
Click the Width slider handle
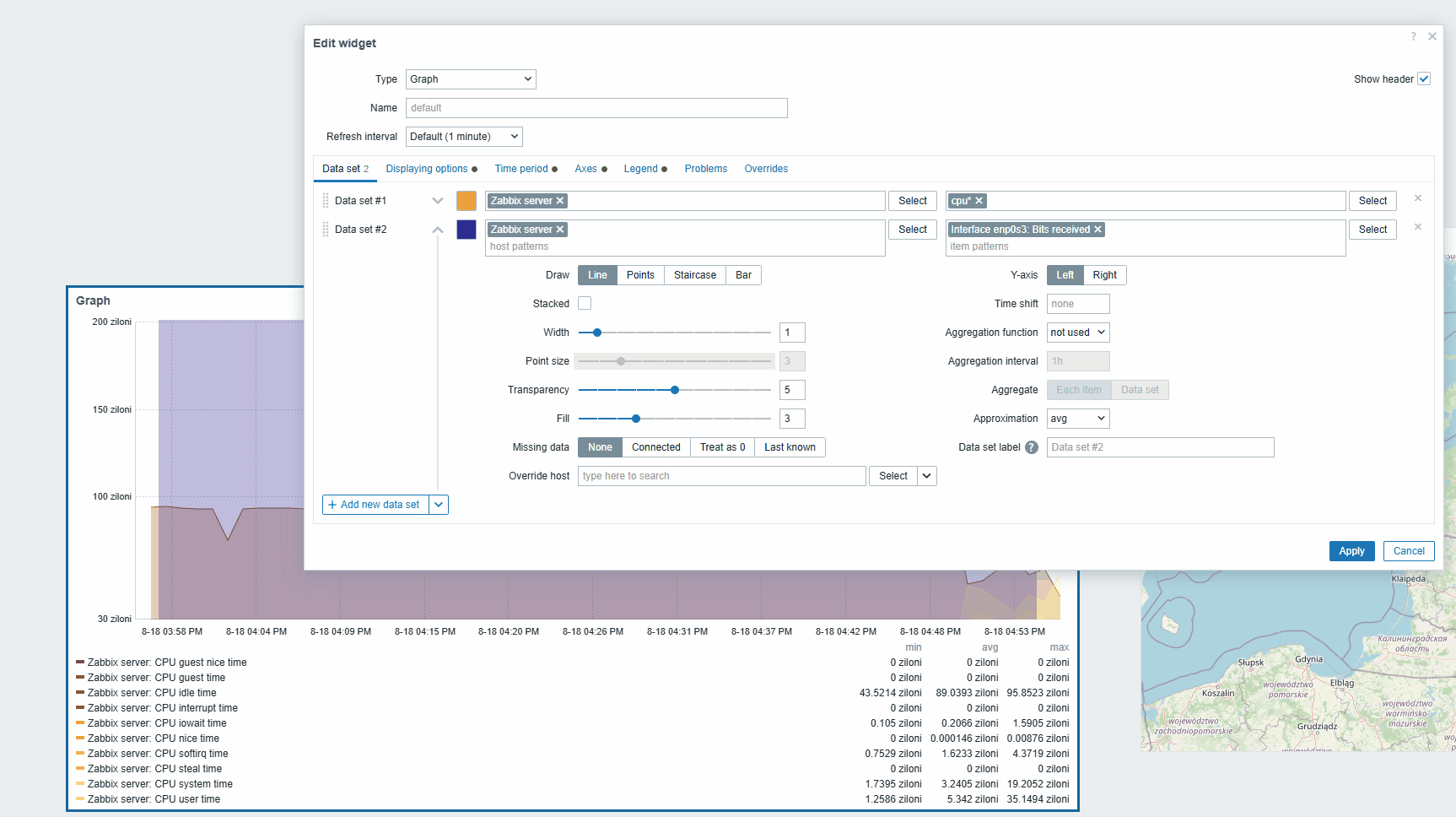pos(597,333)
